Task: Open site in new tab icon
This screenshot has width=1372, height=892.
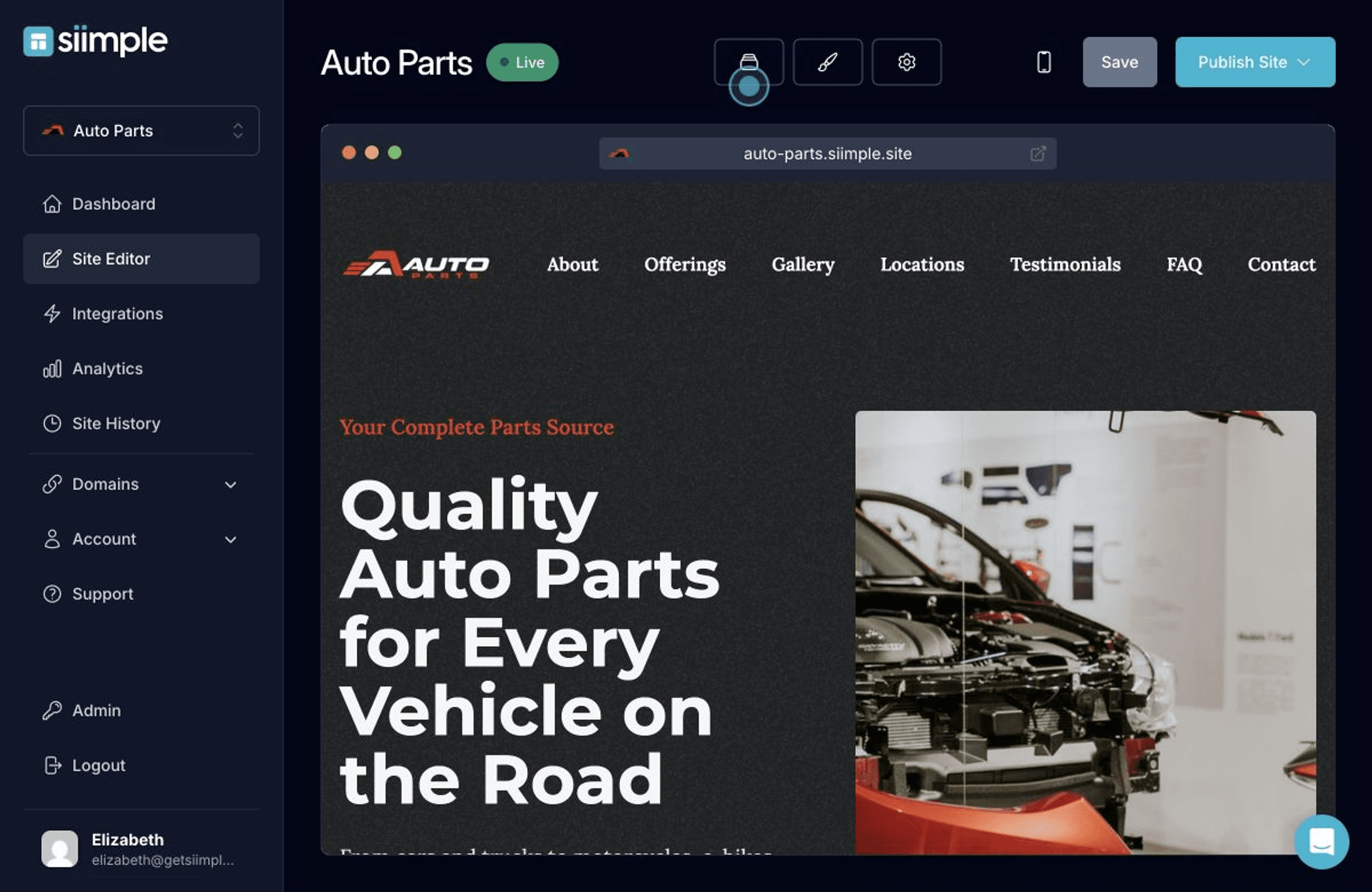Action: tap(1037, 153)
